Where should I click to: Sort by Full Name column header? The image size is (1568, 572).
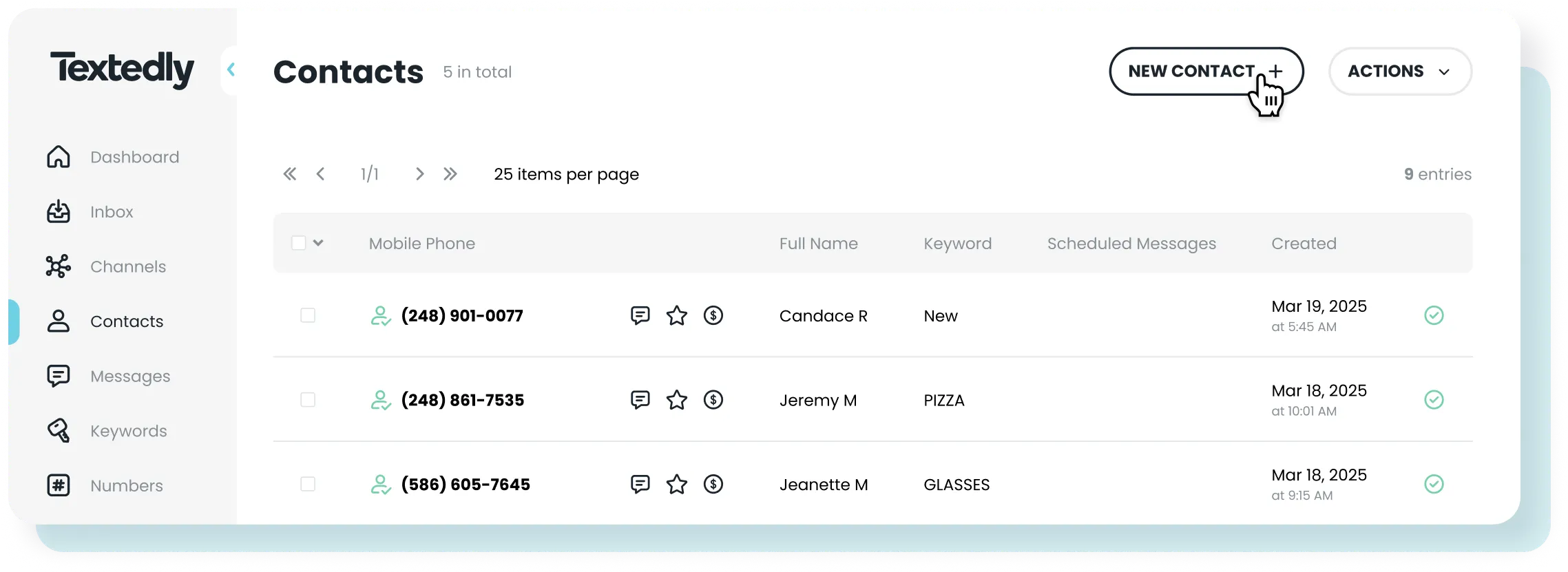819,244
